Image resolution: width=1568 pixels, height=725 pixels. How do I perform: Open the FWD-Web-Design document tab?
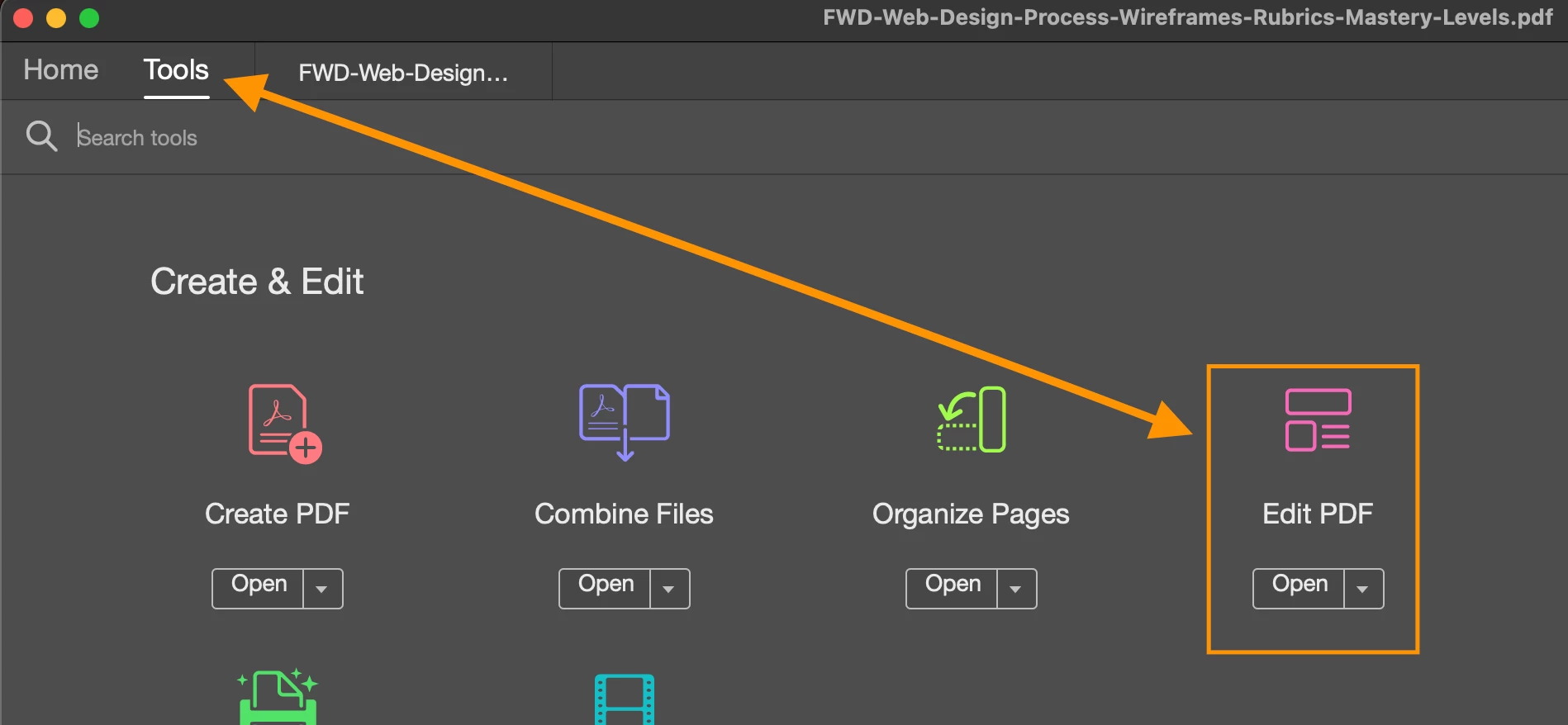[403, 73]
